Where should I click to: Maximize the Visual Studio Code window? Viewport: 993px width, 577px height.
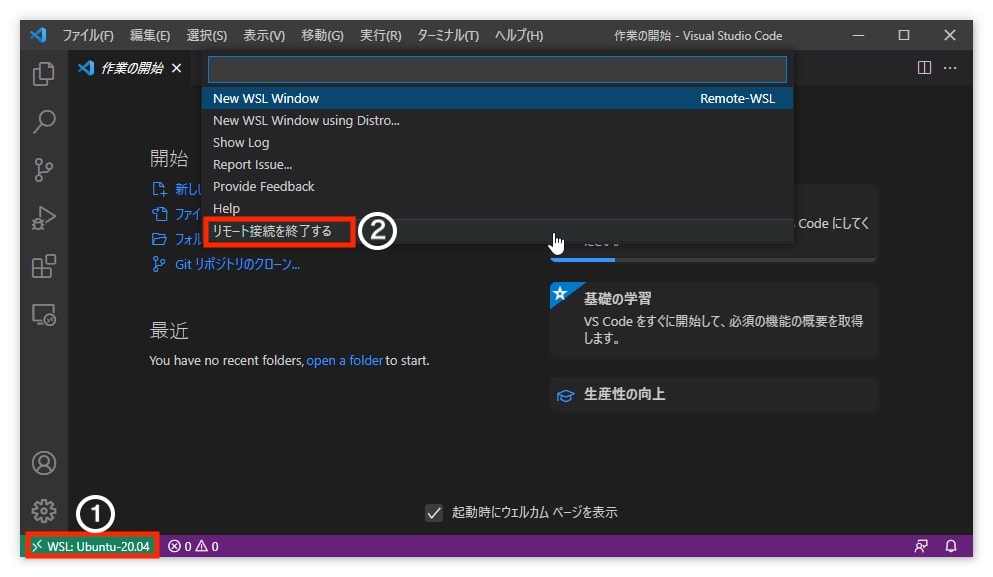(904, 35)
